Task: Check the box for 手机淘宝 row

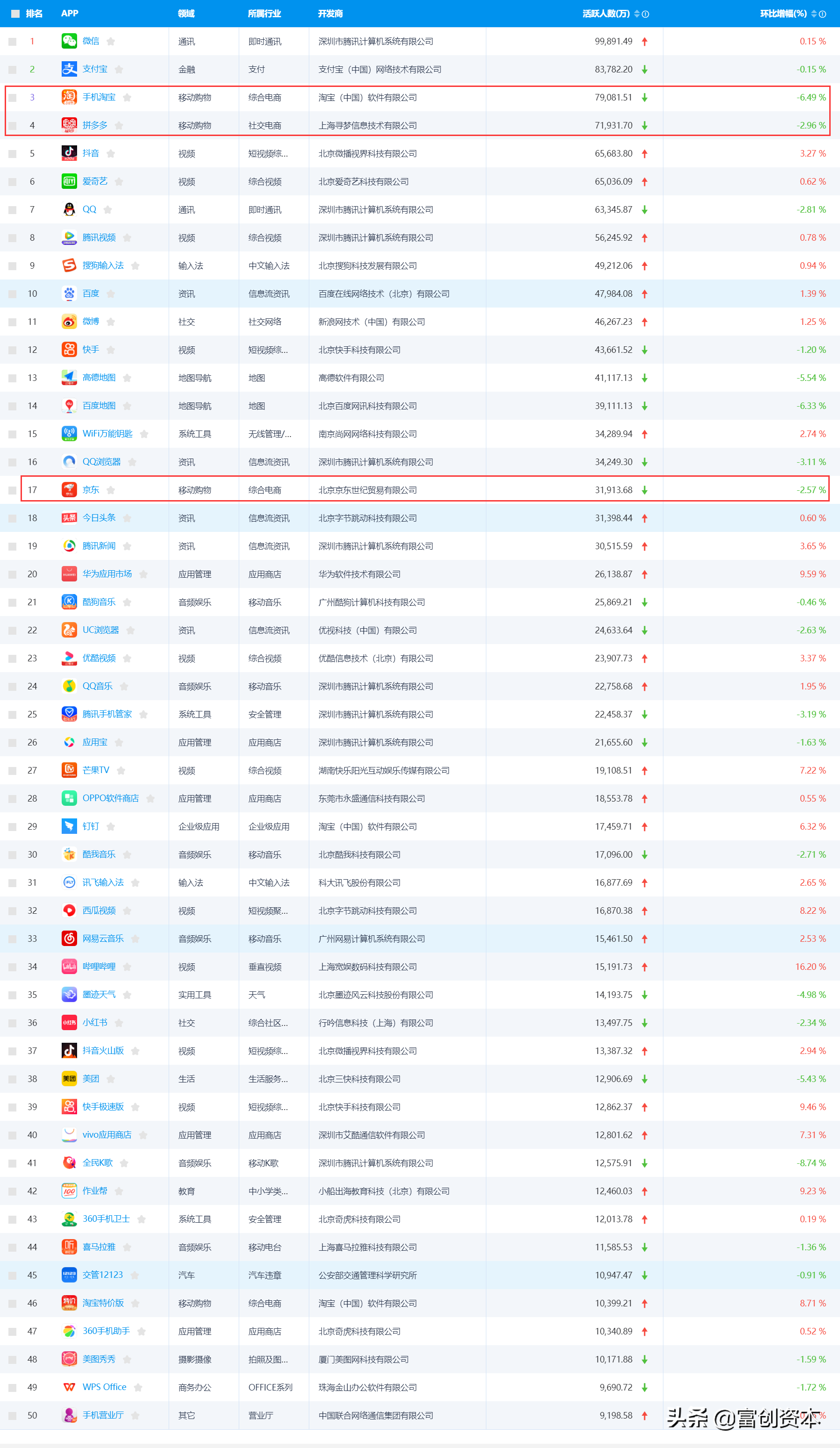Action: coord(12,98)
